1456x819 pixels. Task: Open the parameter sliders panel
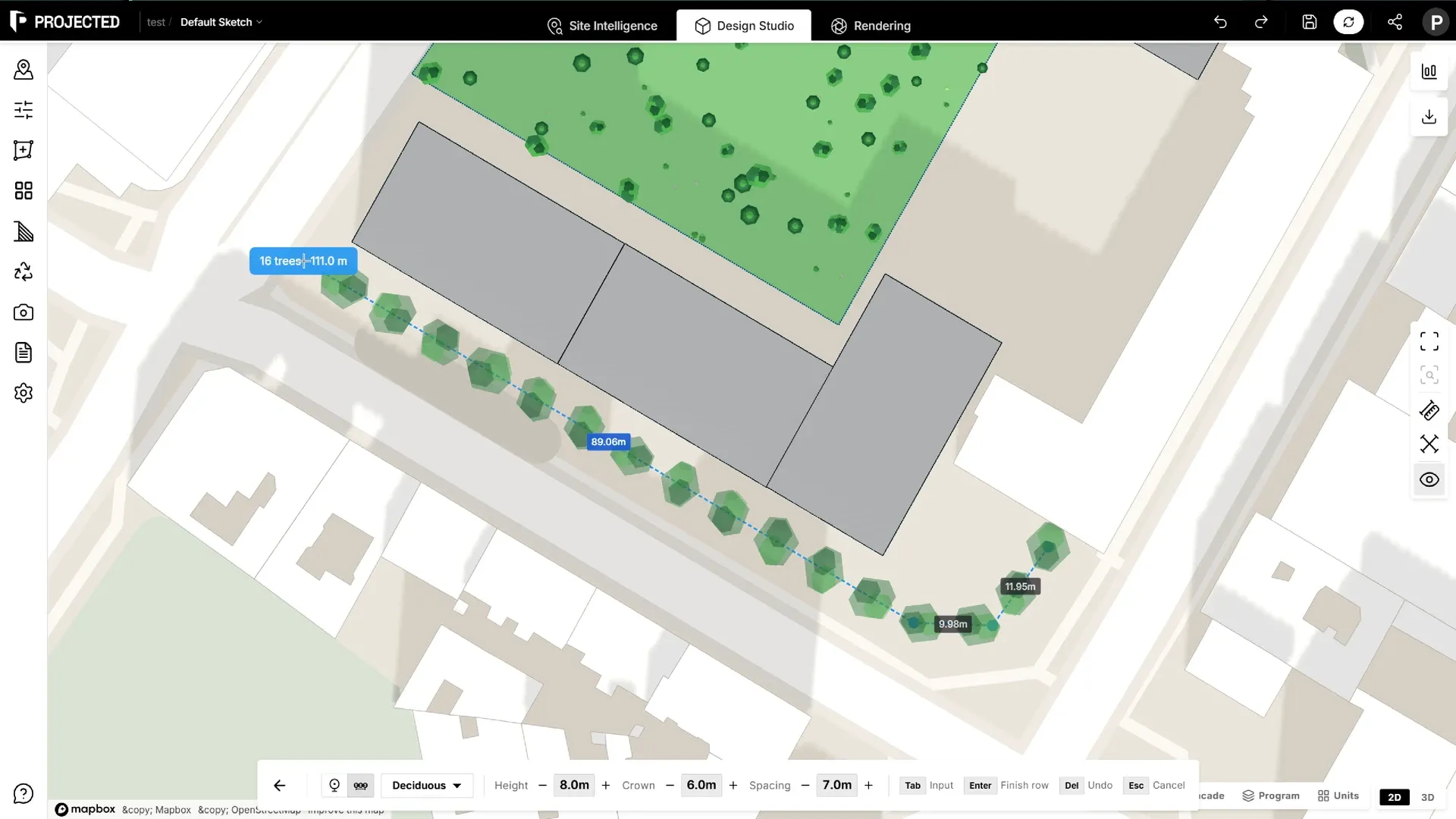tap(24, 110)
